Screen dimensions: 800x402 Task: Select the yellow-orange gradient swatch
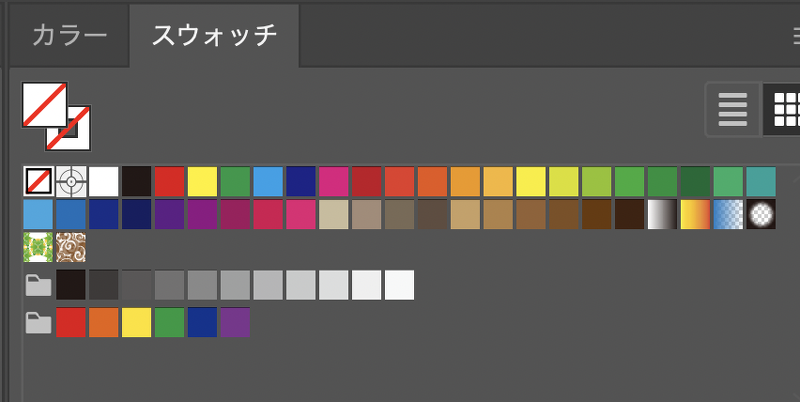coord(695,214)
